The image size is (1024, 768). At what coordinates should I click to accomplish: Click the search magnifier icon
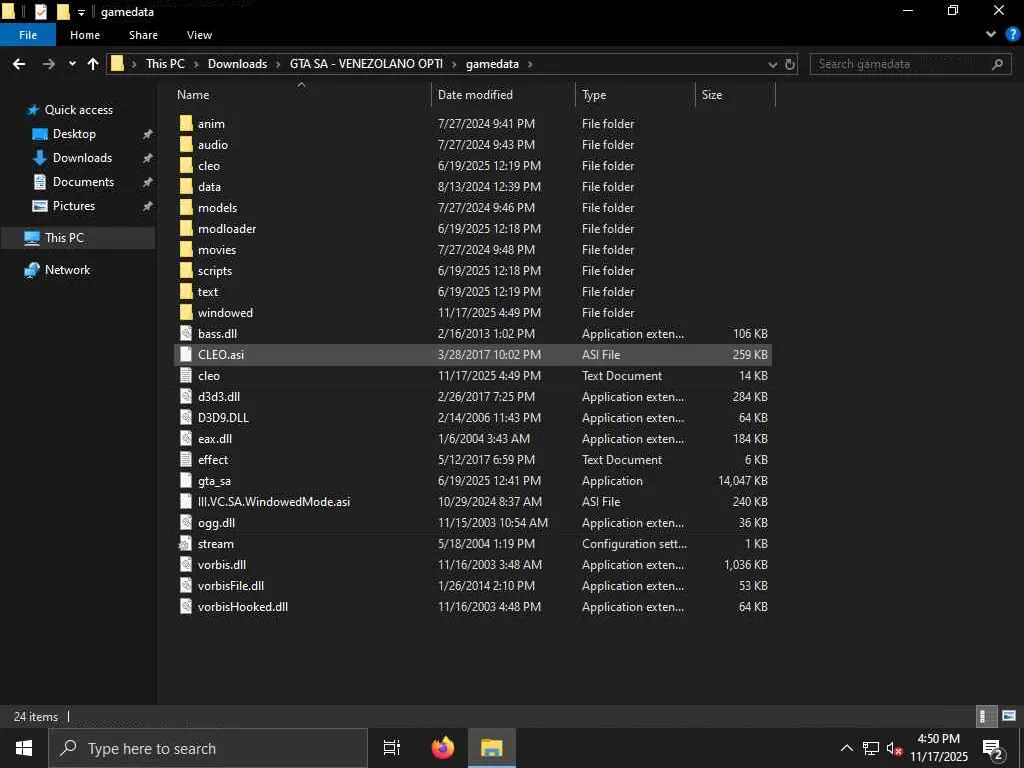click(x=997, y=64)
